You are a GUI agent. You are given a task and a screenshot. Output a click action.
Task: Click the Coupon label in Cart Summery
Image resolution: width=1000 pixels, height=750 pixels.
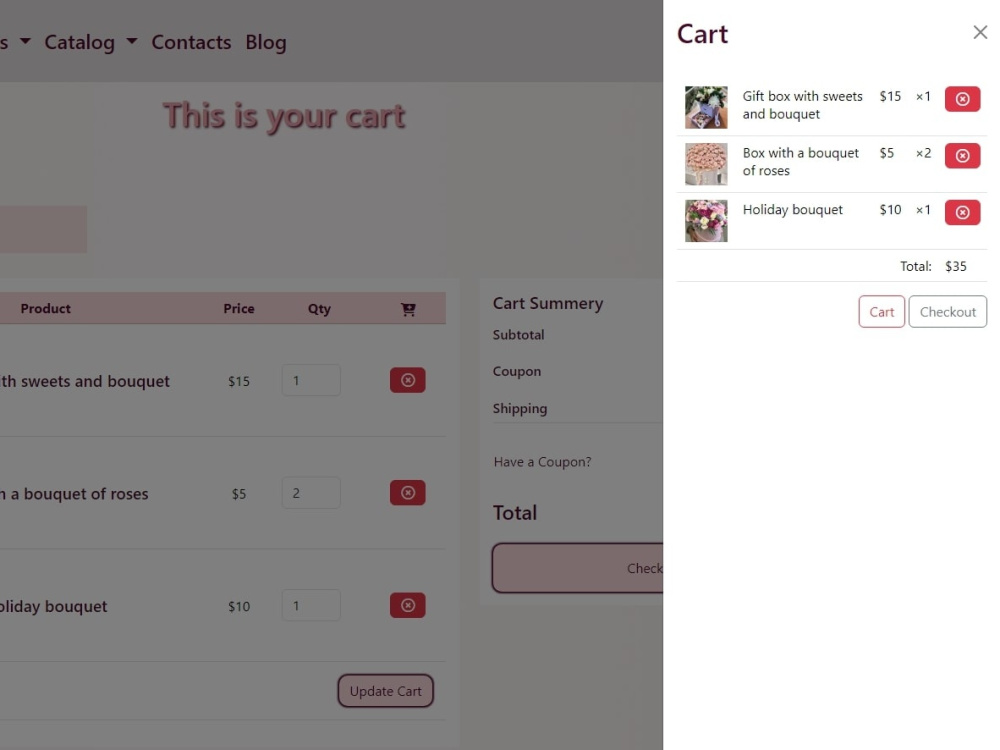[516, 372]
